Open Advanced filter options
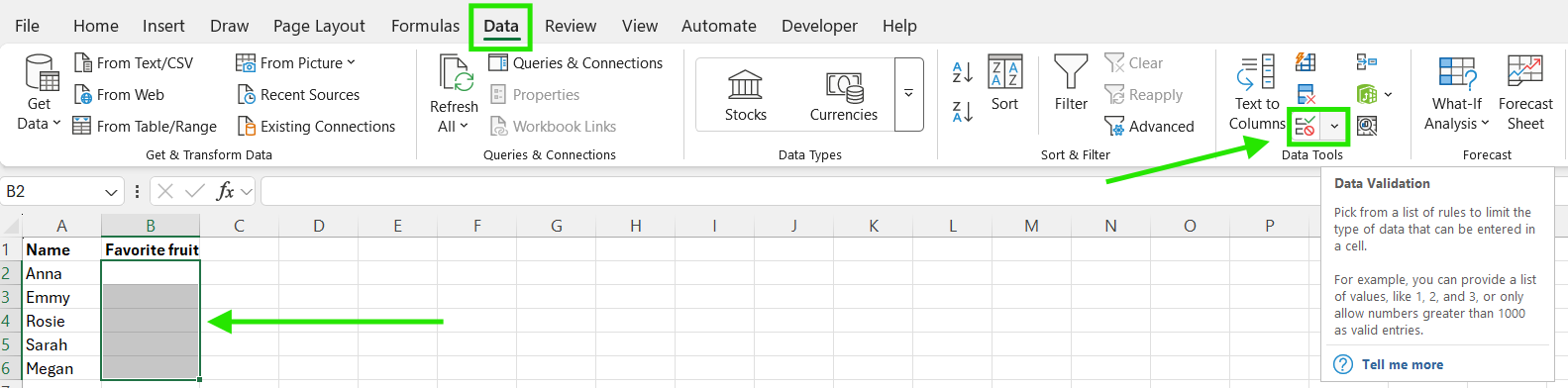The width and height of the screenshot is (1568, 388). click(1149, 126)
